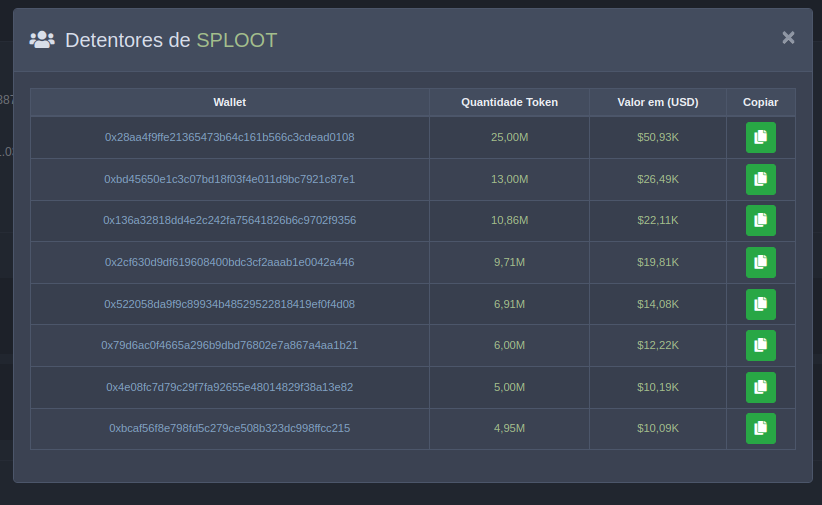Copy wallet address ending in a4aa1b21
Image resolution: width=822 pixels, height=505 pixels.
click(761, 345)
